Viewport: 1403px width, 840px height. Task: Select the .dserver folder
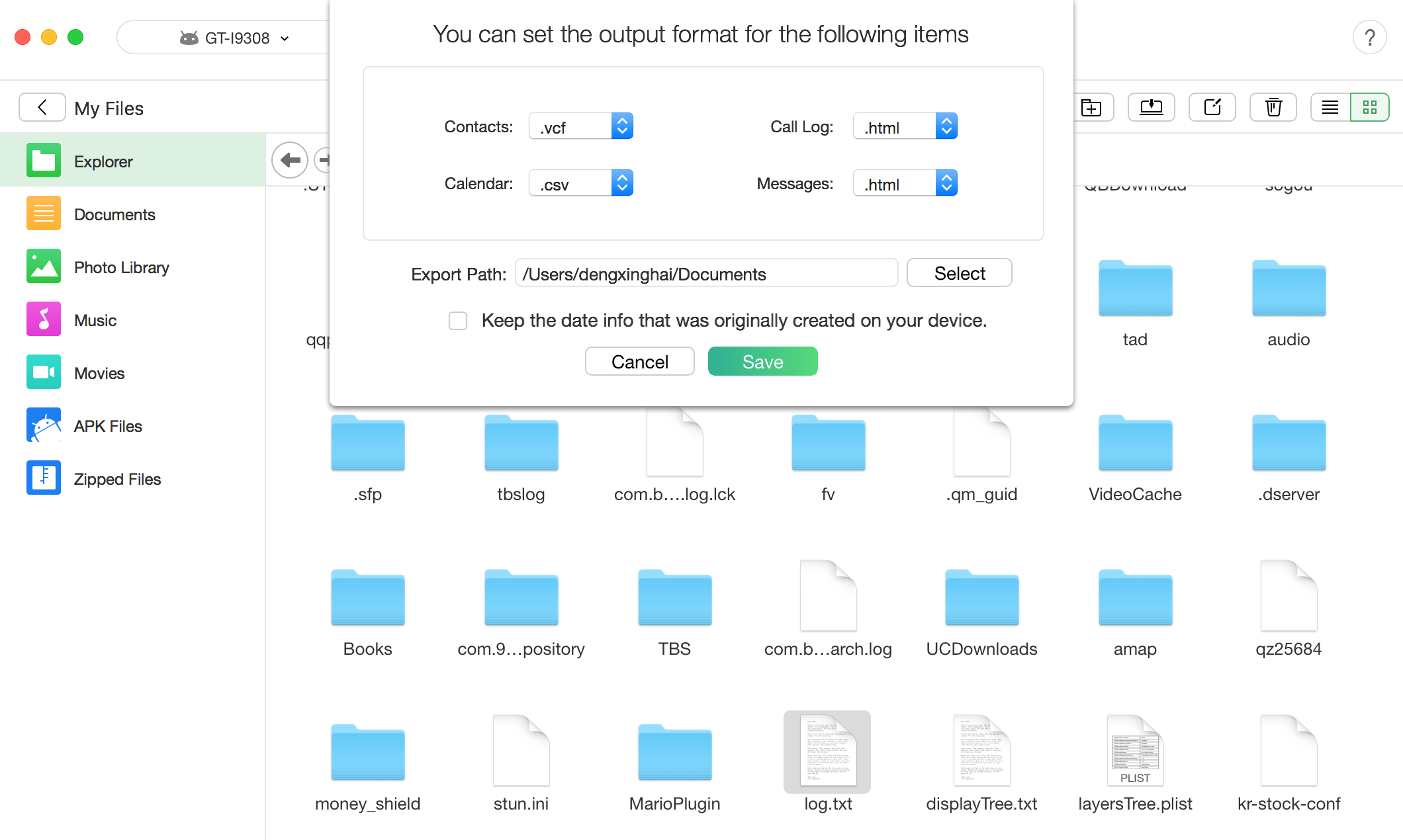tap(1289, 443)
